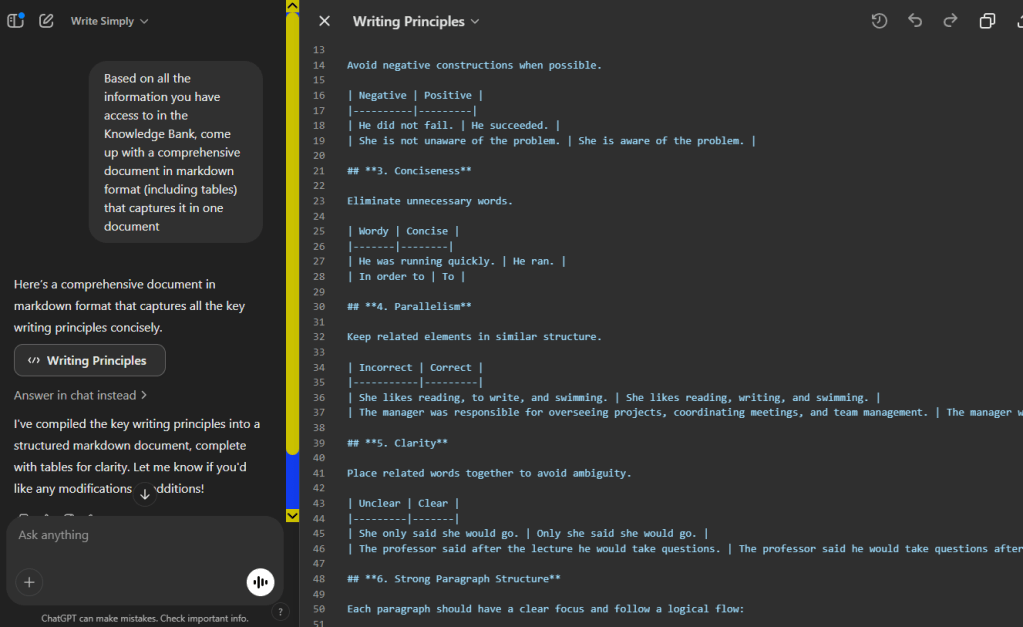Open the sidebar panel icon
This screenshot has height=627, width=1023.
15,20
